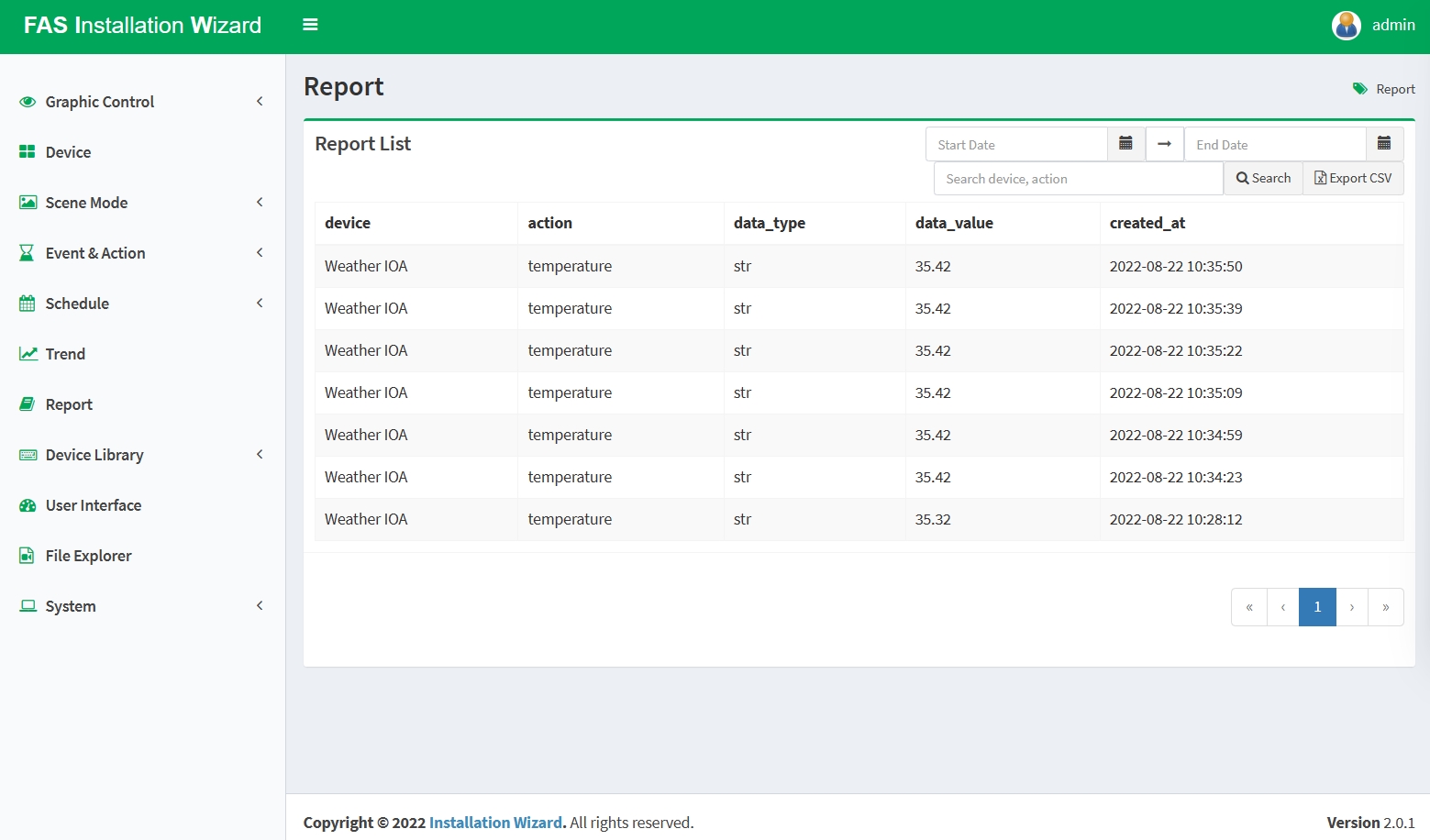The width and height of the screenshot is (1430, 840).
Task: Click the File Explorer icon in sidebar
Action: coord(28,556)
